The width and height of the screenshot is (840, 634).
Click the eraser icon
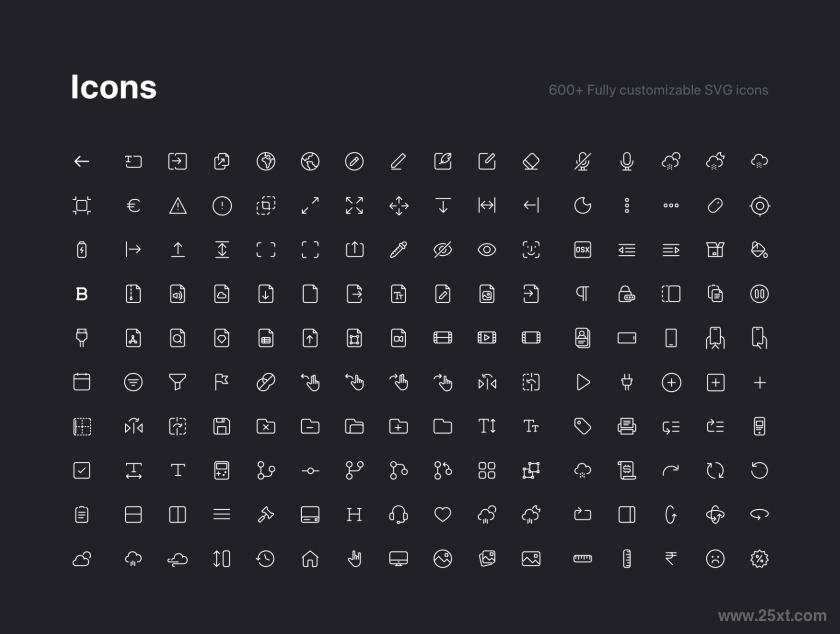pyautogui.click(x=531, y=161)
